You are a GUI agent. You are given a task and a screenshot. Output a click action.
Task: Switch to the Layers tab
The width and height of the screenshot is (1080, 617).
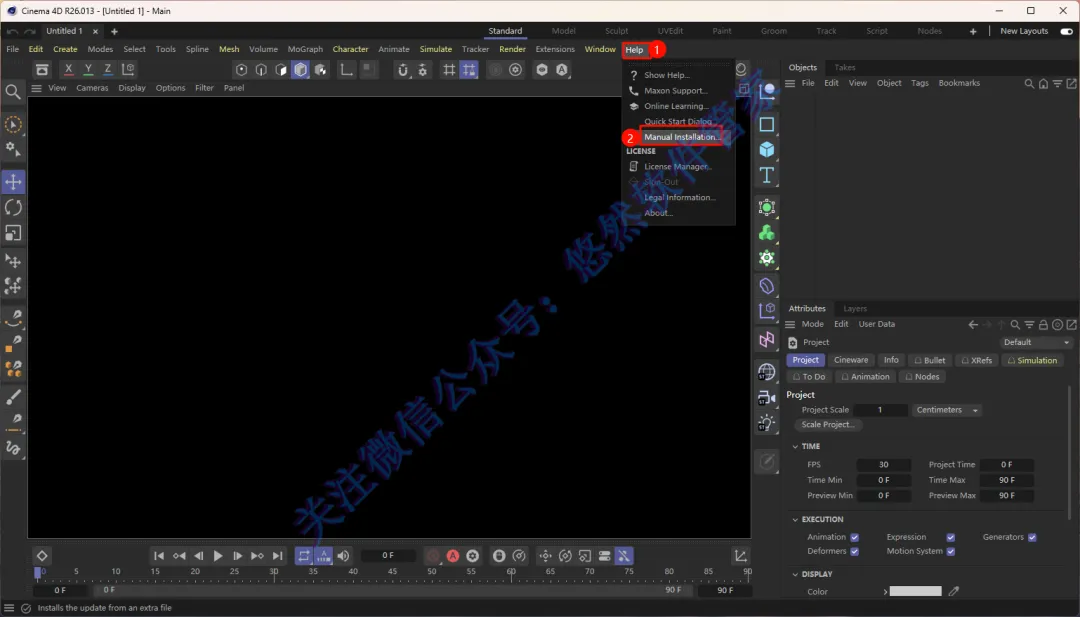pyautogui.click(x=855, y=308)
